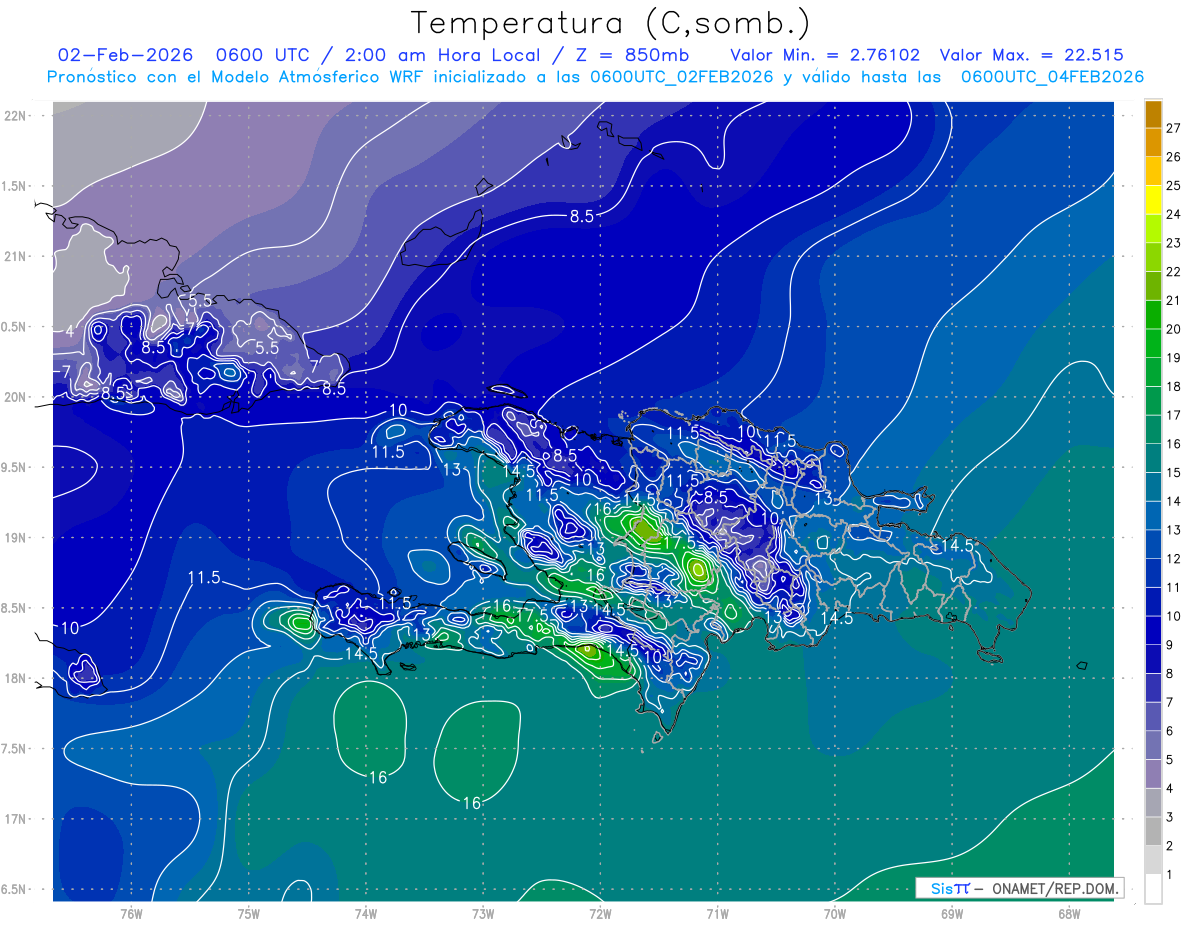Click the color scale label "6"

1170,731
